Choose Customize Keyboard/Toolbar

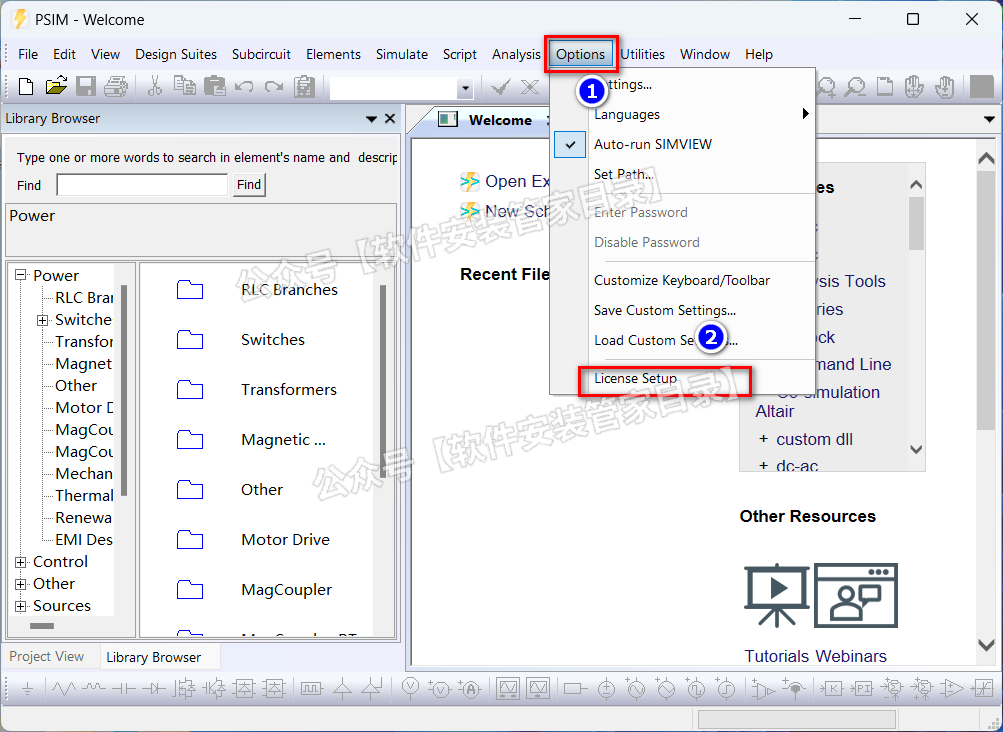pyautogui.click(x=682, y=280)
